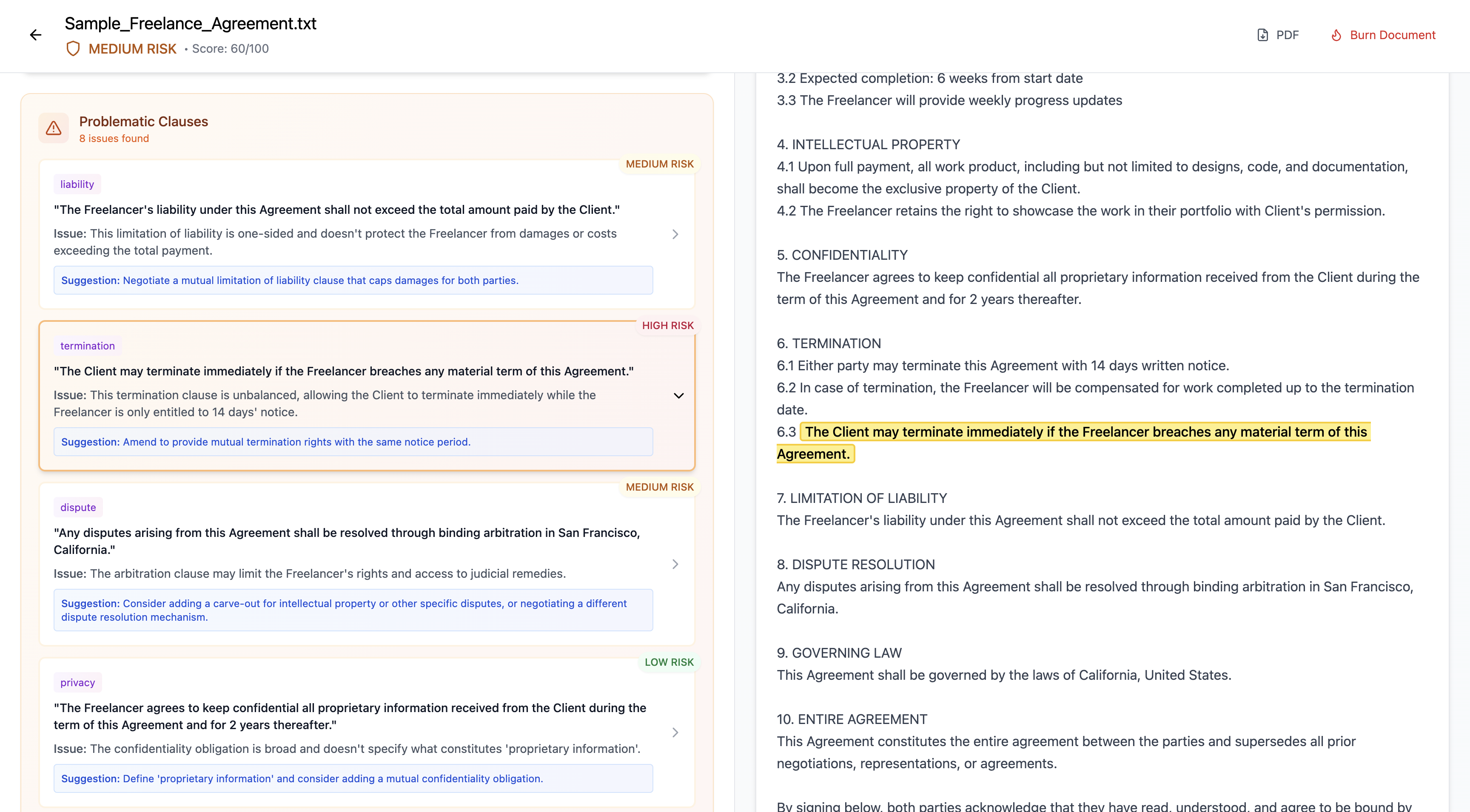The image size is (1470, 812).
Task: Click the flame icon for Burn Document
Action: 1336,35
